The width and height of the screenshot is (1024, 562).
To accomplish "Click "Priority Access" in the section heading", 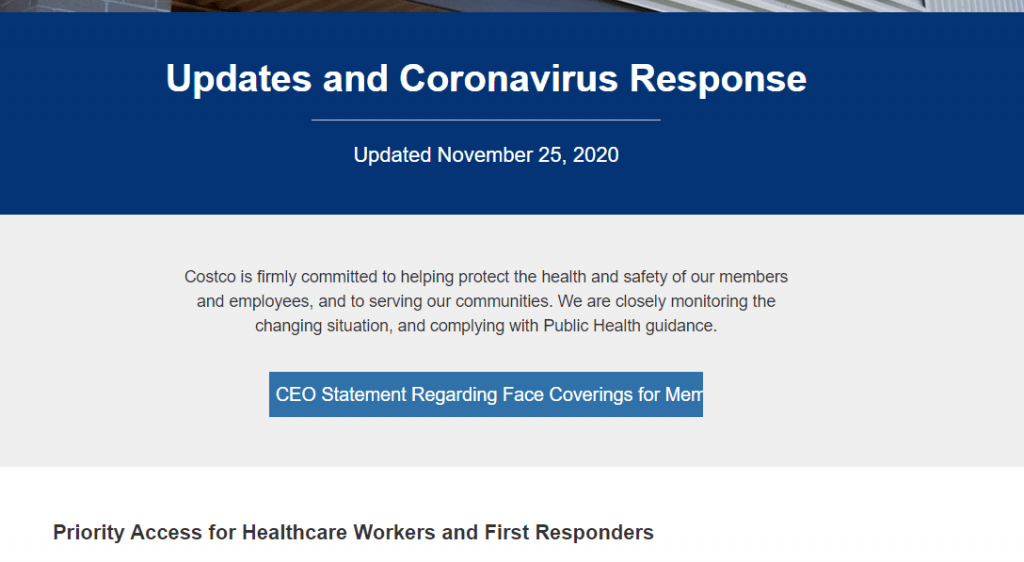I will (x=128, y=532).
